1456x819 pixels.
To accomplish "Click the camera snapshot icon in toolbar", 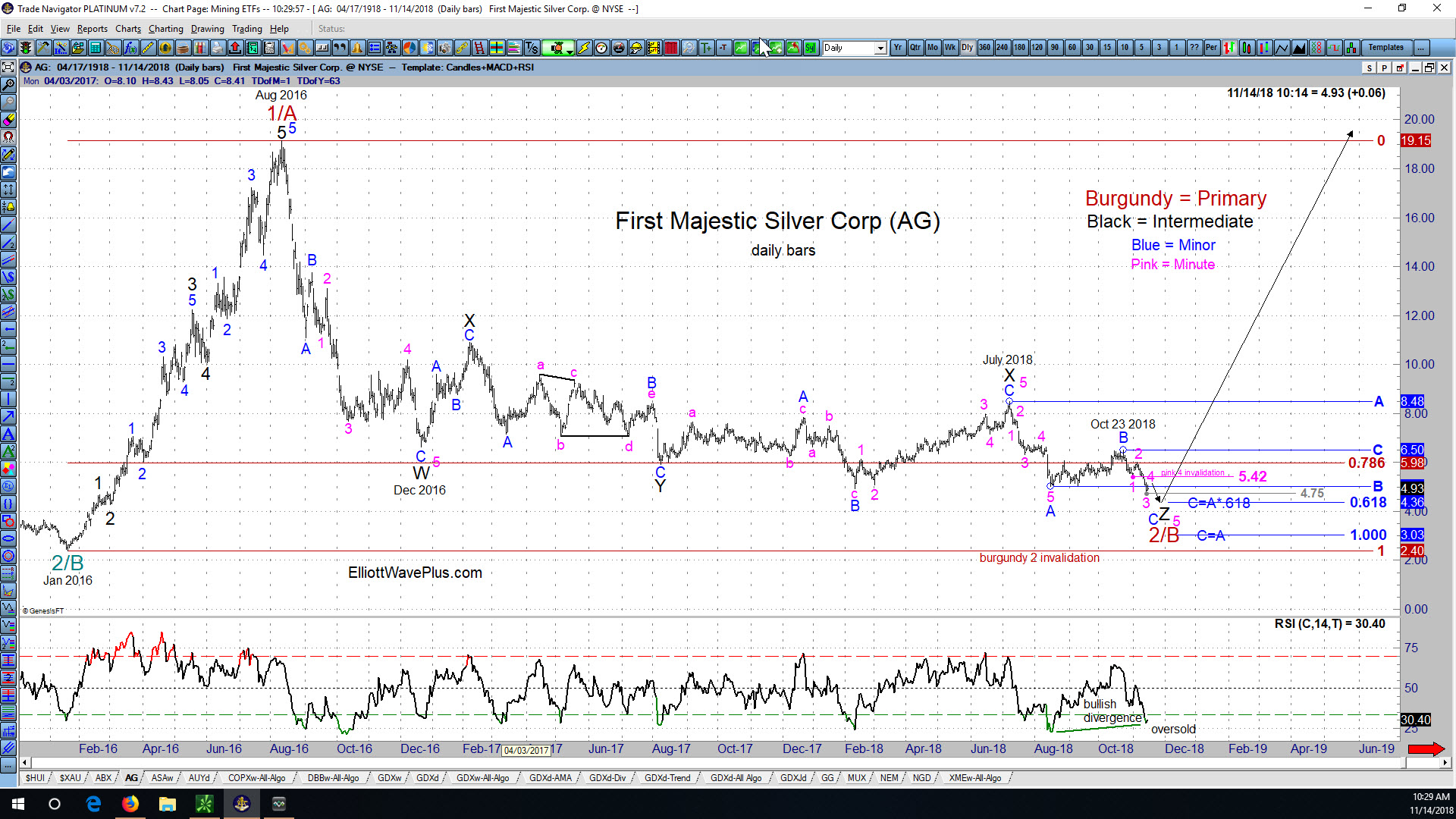I will 444,48.
